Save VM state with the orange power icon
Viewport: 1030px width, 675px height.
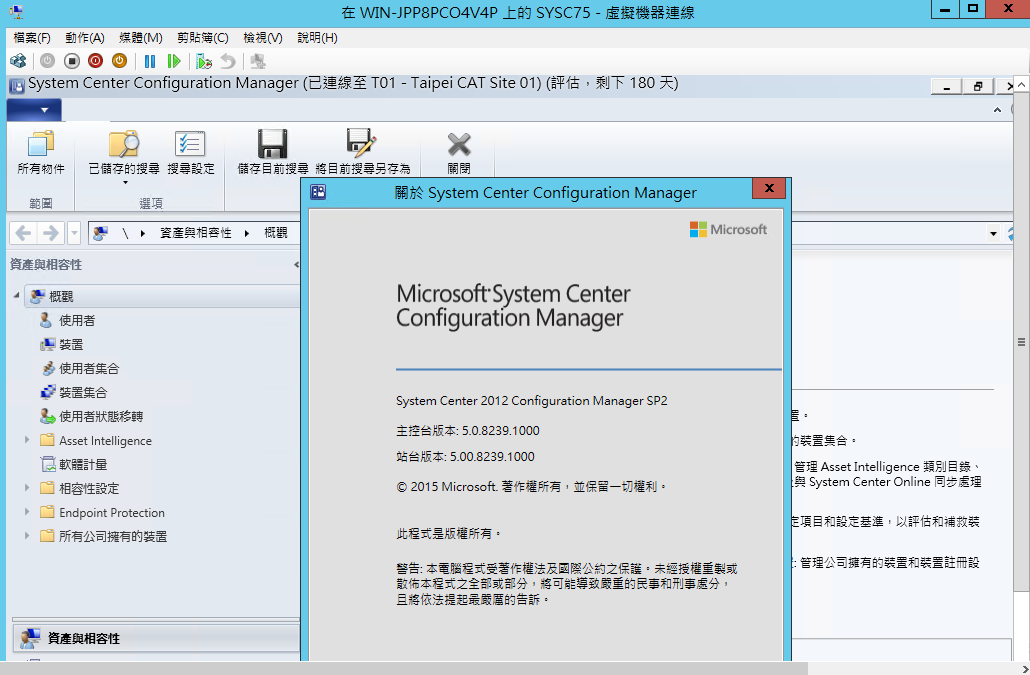120,61
